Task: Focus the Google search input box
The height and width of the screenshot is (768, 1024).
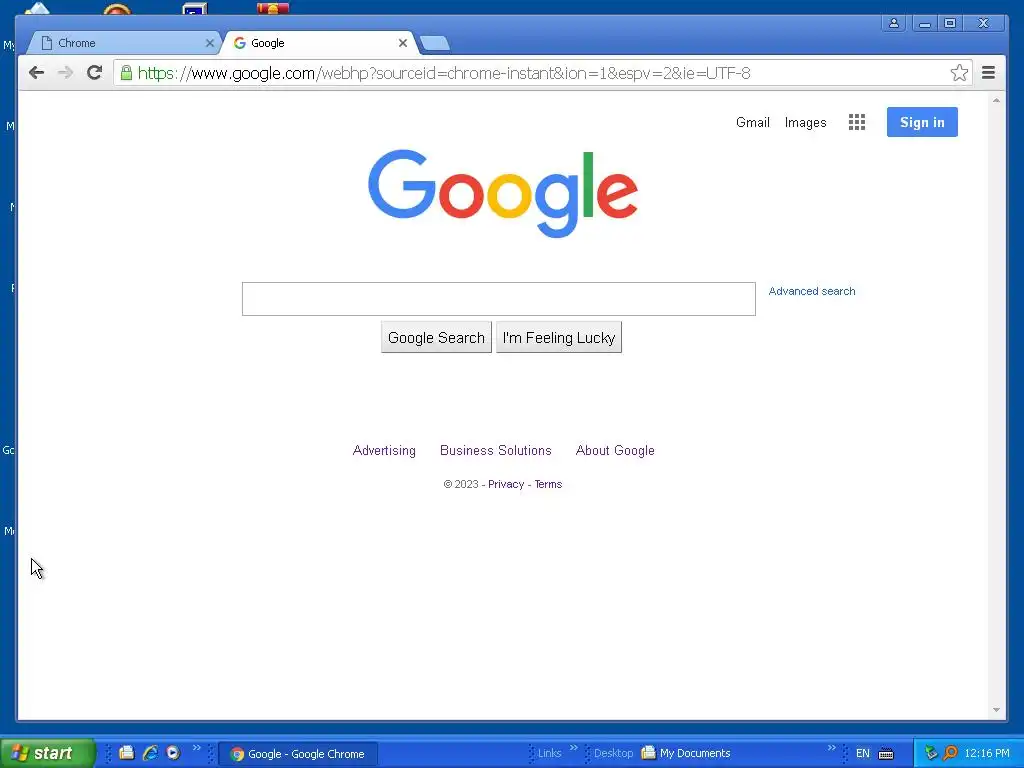Action: click(498, 299)
